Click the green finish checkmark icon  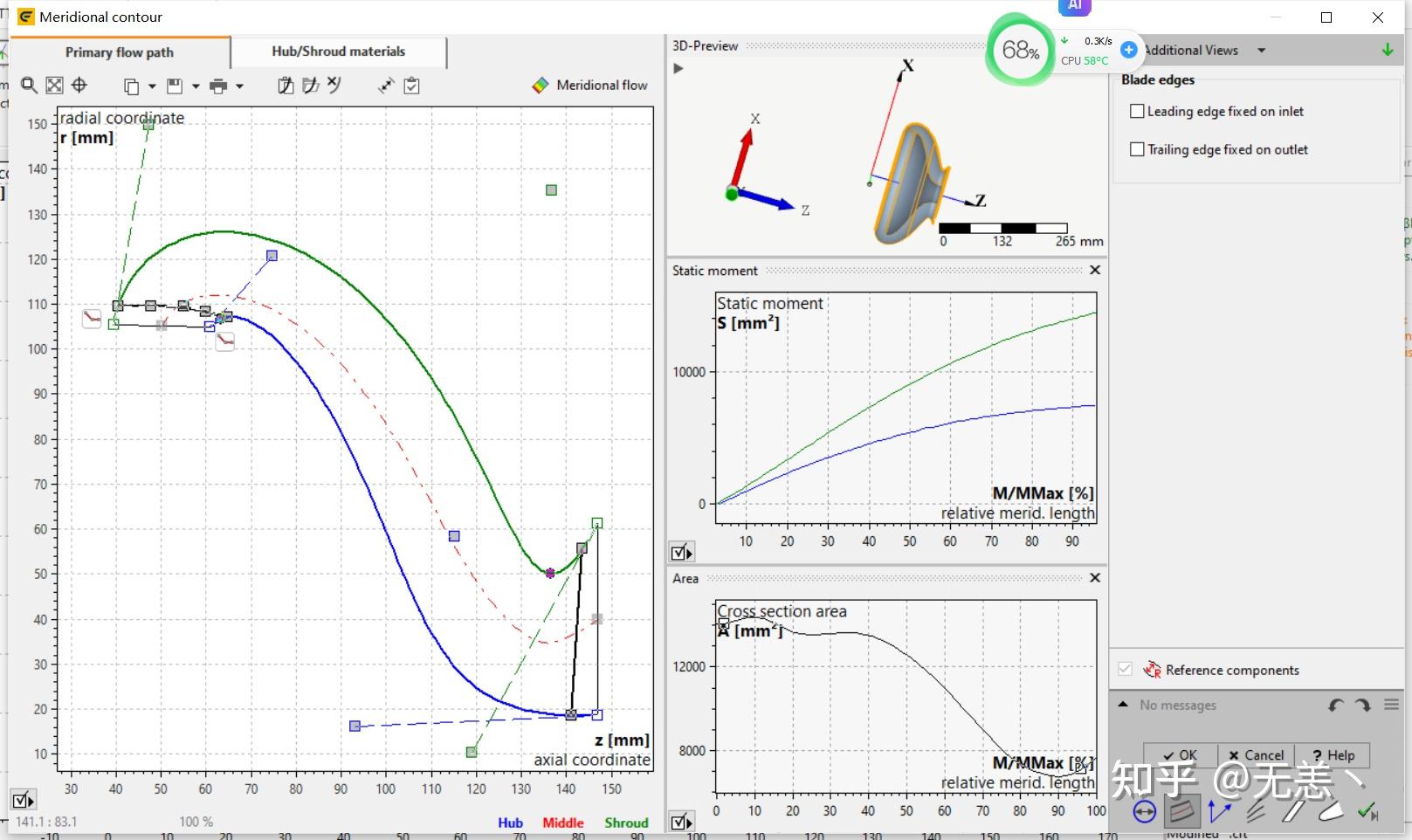click(x=1367, y=812)
